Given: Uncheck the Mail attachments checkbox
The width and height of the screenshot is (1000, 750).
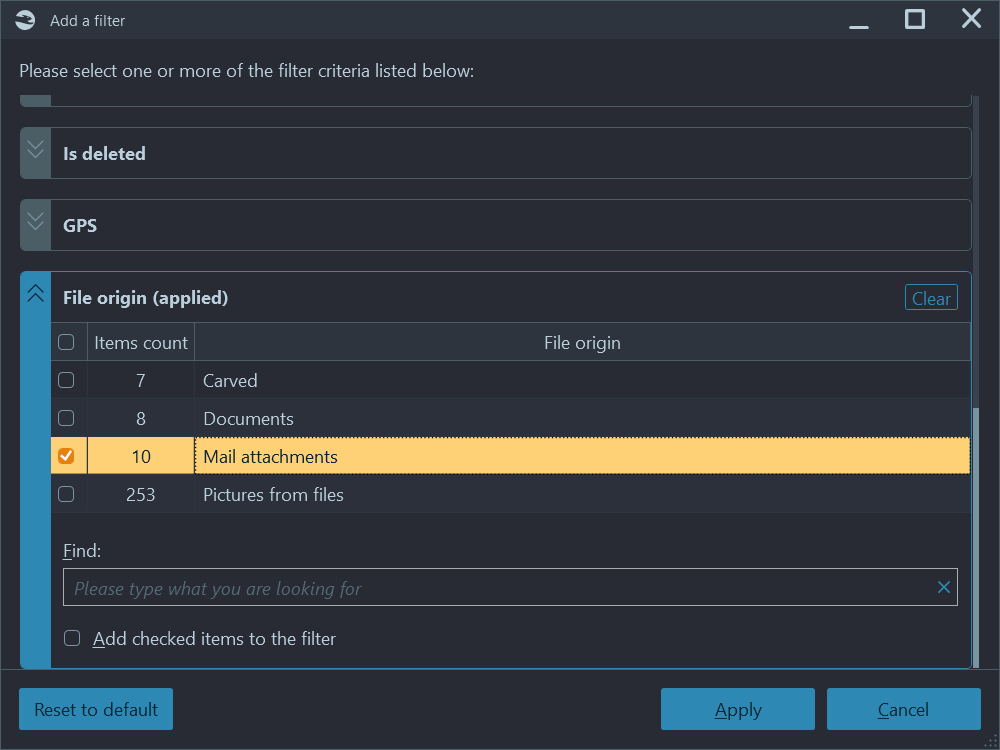Looking at the screenshot, I should [x=66, y=456].
